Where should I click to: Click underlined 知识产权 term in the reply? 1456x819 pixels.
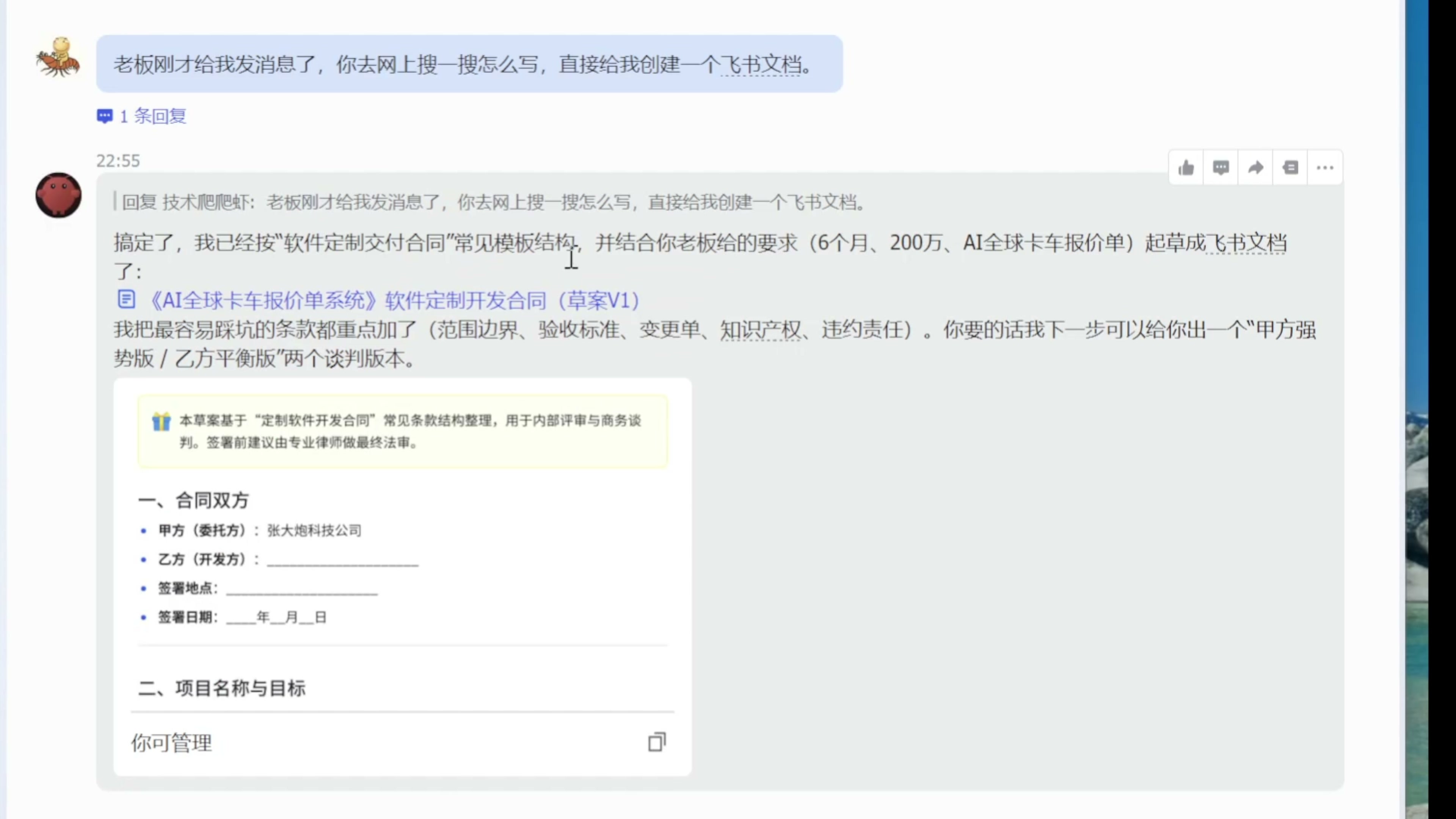[x=760, y=329]
